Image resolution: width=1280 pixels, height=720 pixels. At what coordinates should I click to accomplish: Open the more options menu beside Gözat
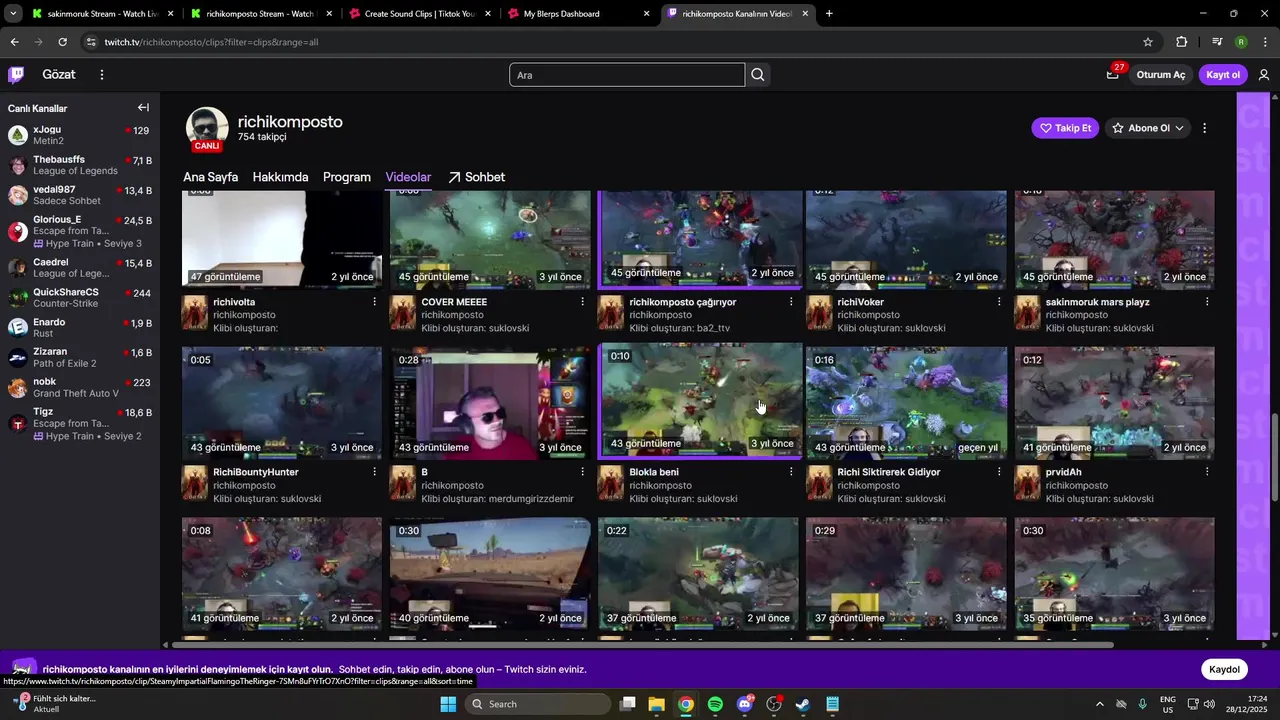click(x=101, y=75)
